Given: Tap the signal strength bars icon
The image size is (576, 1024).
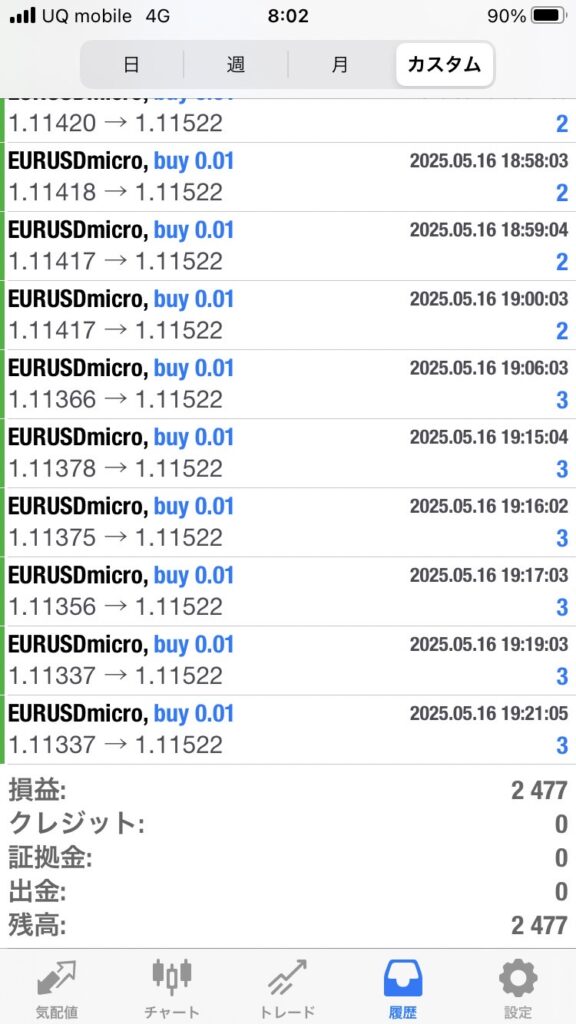Looking at the screenshot, I should click(23, 16).
